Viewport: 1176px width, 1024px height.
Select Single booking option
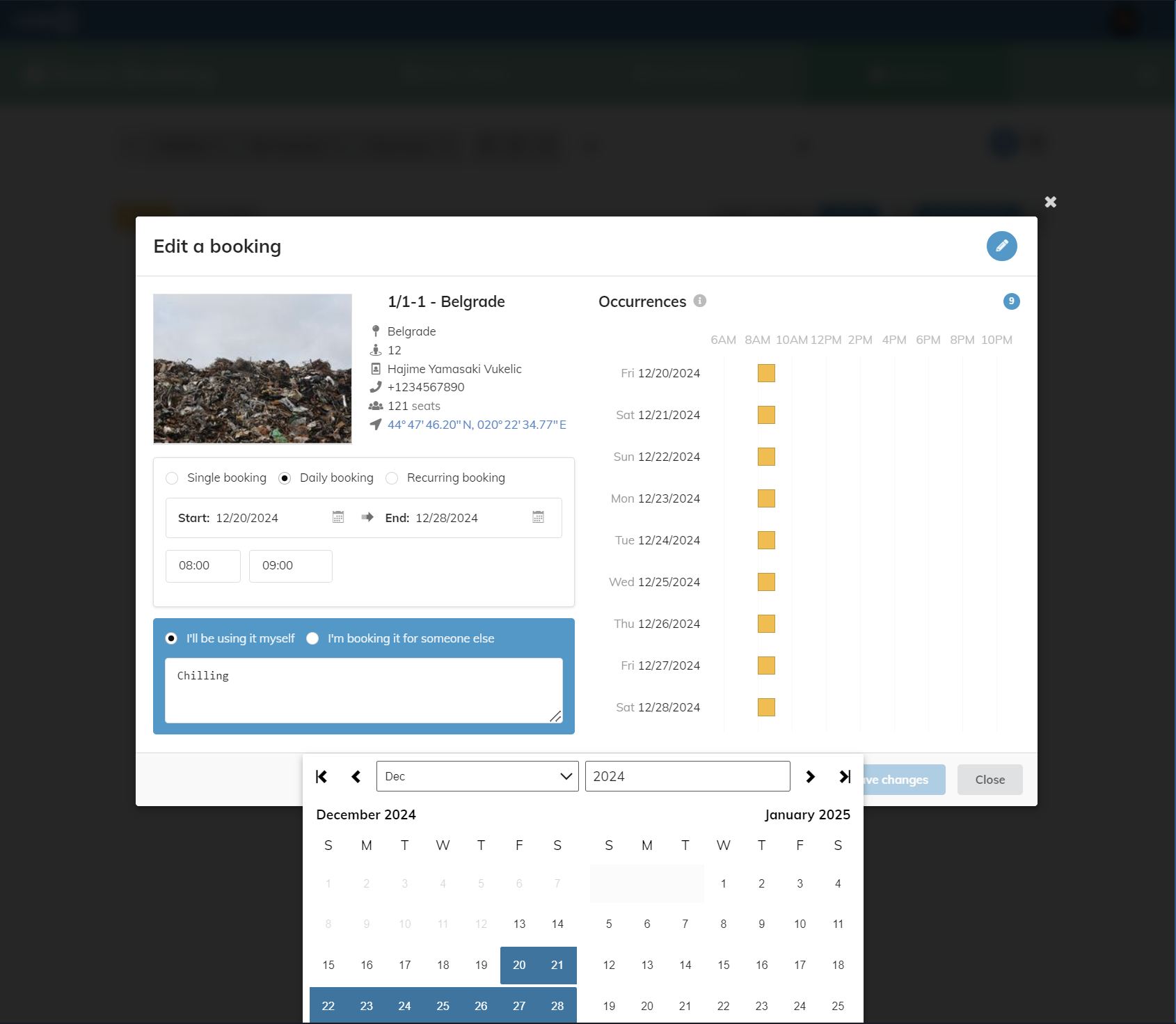[172, 478]
